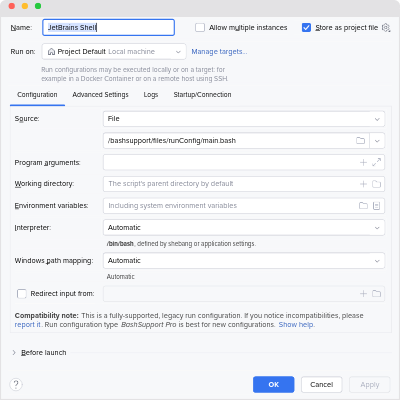The height and width of the screenshot is (400, 400).
Task: Insert macro into Working directory field
Action: click(x=363, y=184)
